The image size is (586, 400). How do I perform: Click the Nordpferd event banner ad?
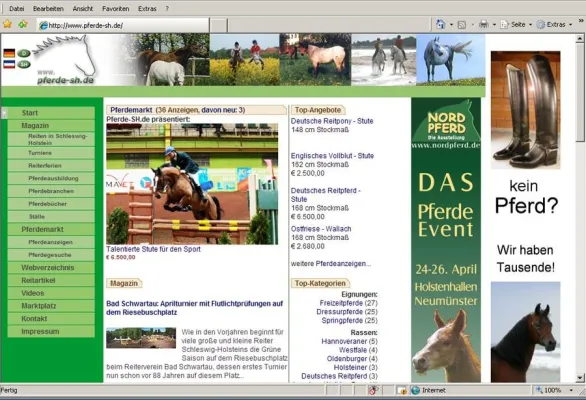pos(446,240)
